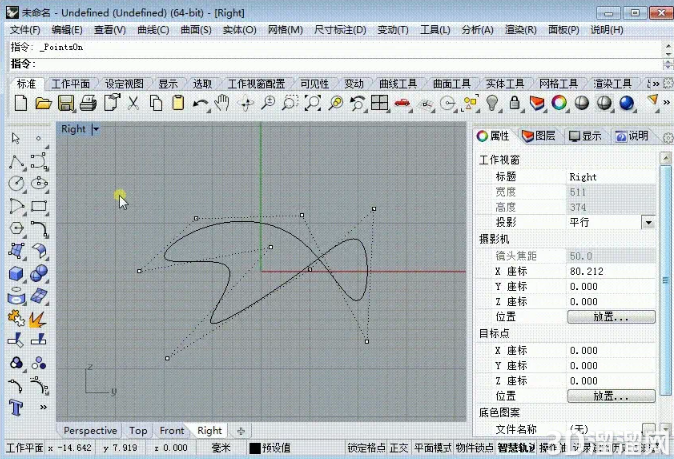Select the Circle tool in sidebar

pos(16,183)
